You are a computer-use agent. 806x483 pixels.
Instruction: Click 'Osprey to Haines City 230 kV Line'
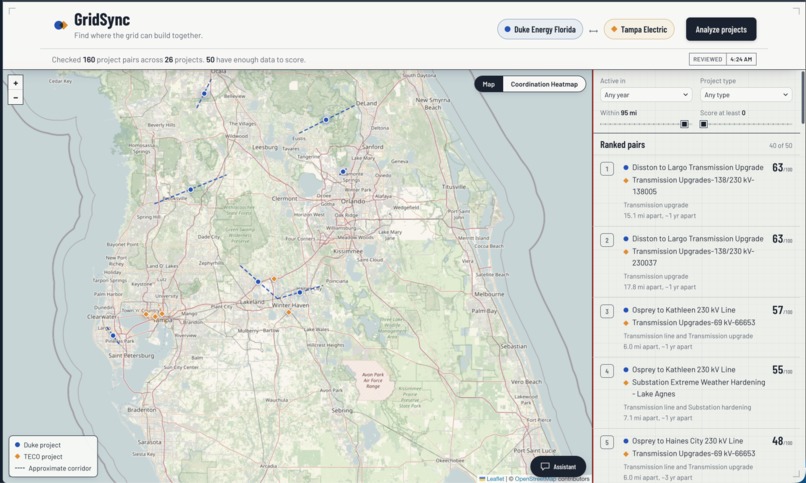[687, 441]
